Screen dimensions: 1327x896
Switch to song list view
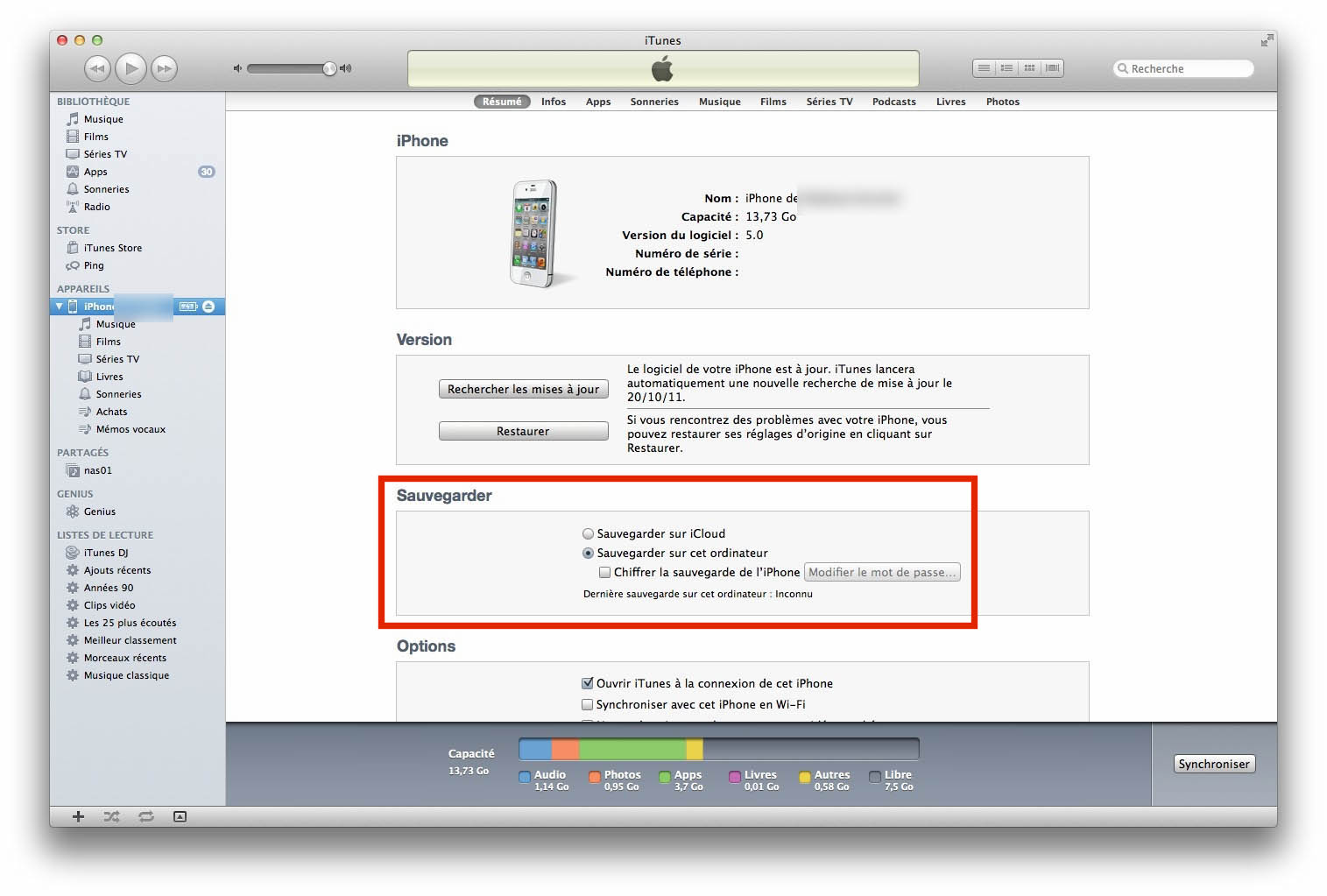coord(985,68)
